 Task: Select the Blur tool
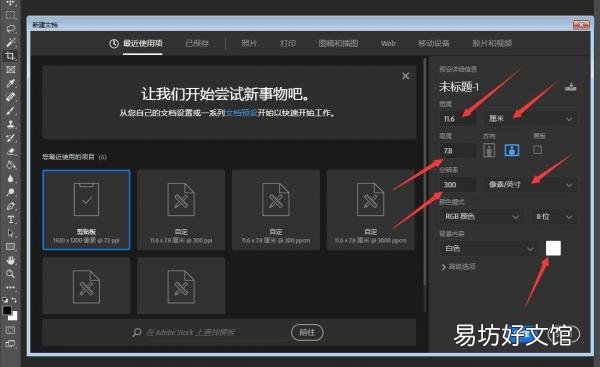click(x=10, y=179)
